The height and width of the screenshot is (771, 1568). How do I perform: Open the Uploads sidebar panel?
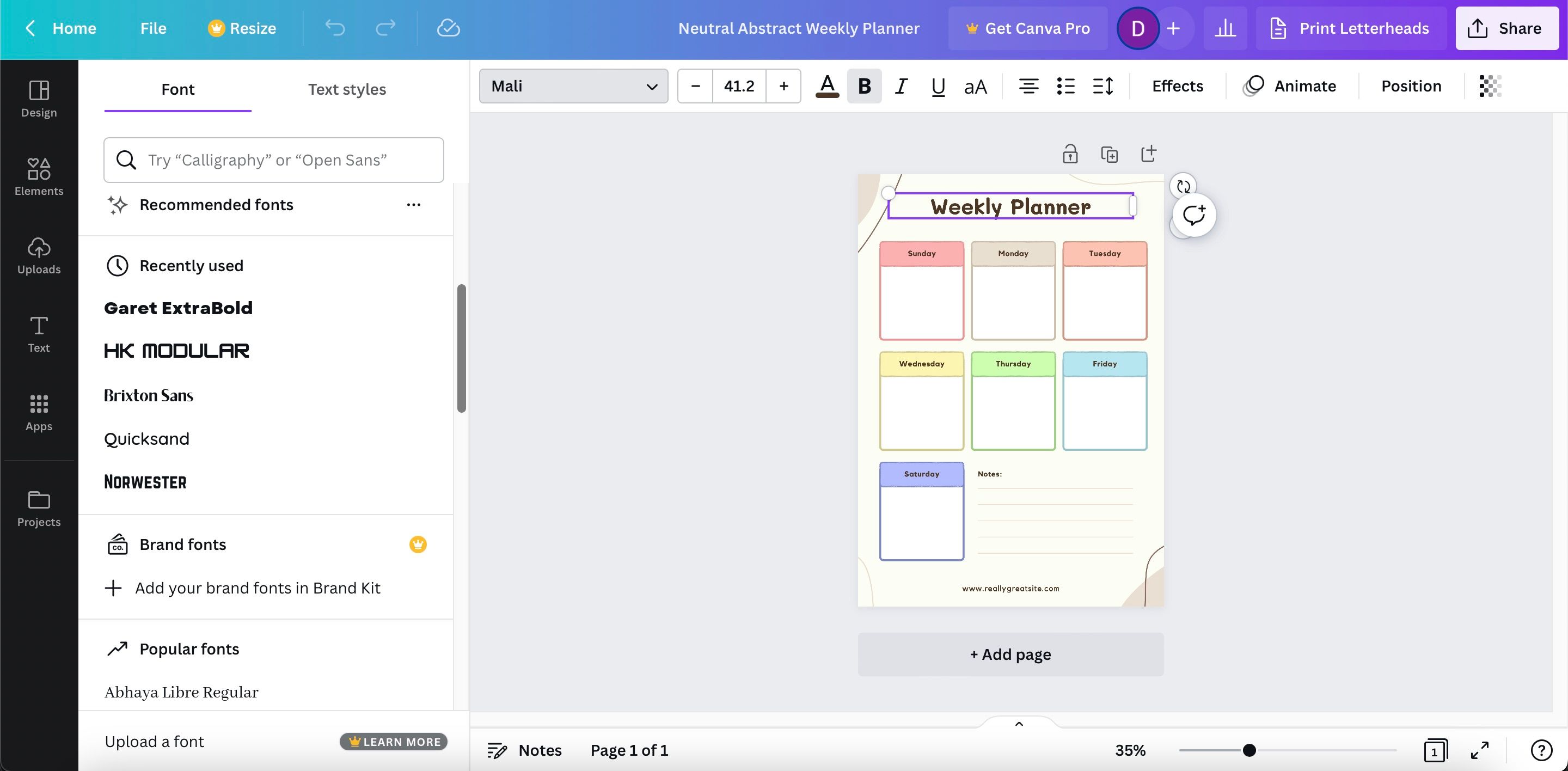point(39,255)
